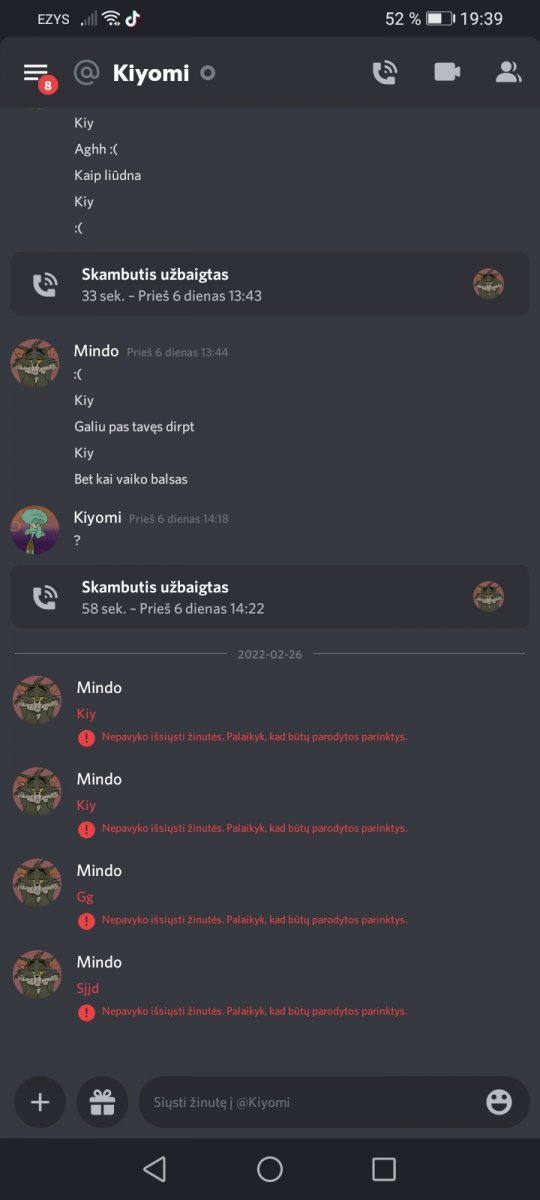The width and height of the screenshot is (540, 1200).
Task: Tap the Android home circle button
Action: (x=270, y=1169)
